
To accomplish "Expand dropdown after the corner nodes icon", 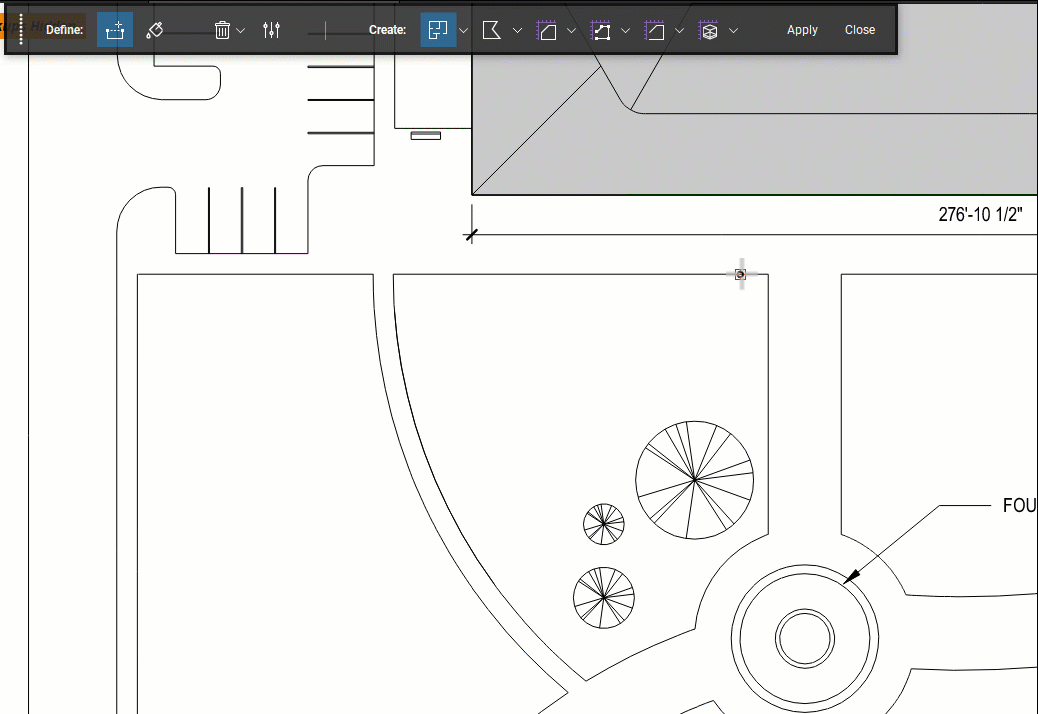I will [x=625, y=31].
